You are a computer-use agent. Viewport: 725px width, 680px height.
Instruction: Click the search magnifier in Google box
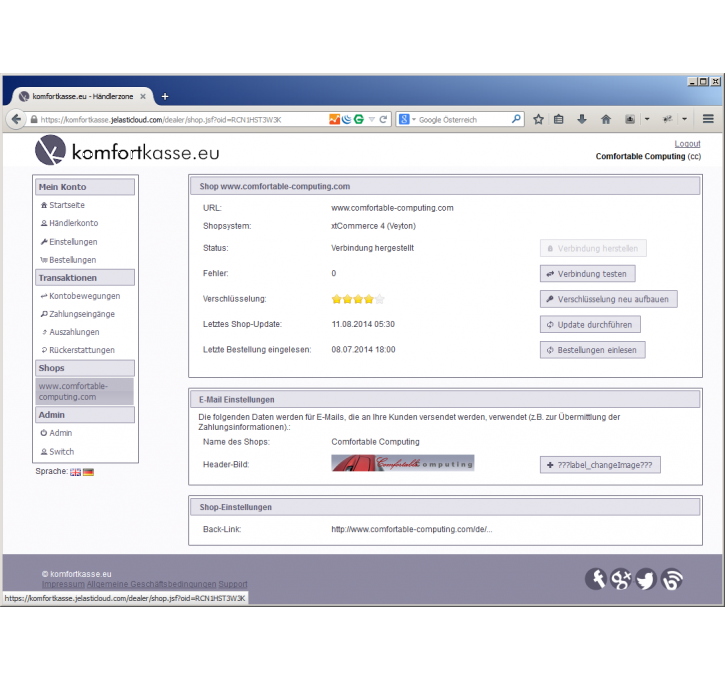pyautogui.click(x=516, y=119)
